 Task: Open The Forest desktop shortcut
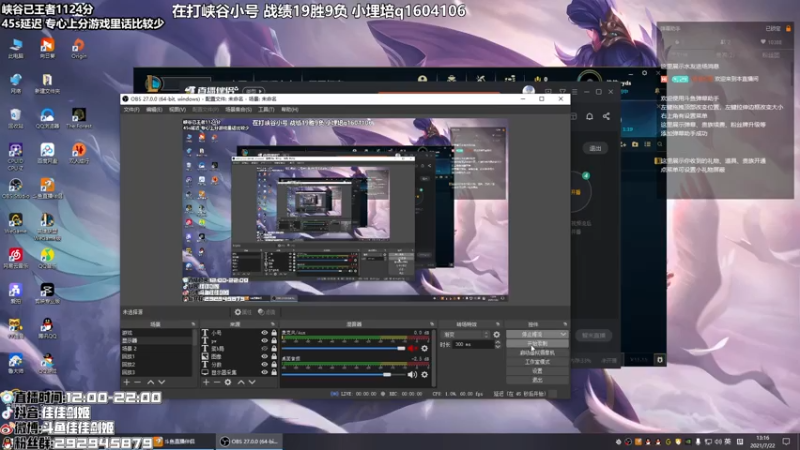coord(79,118)
